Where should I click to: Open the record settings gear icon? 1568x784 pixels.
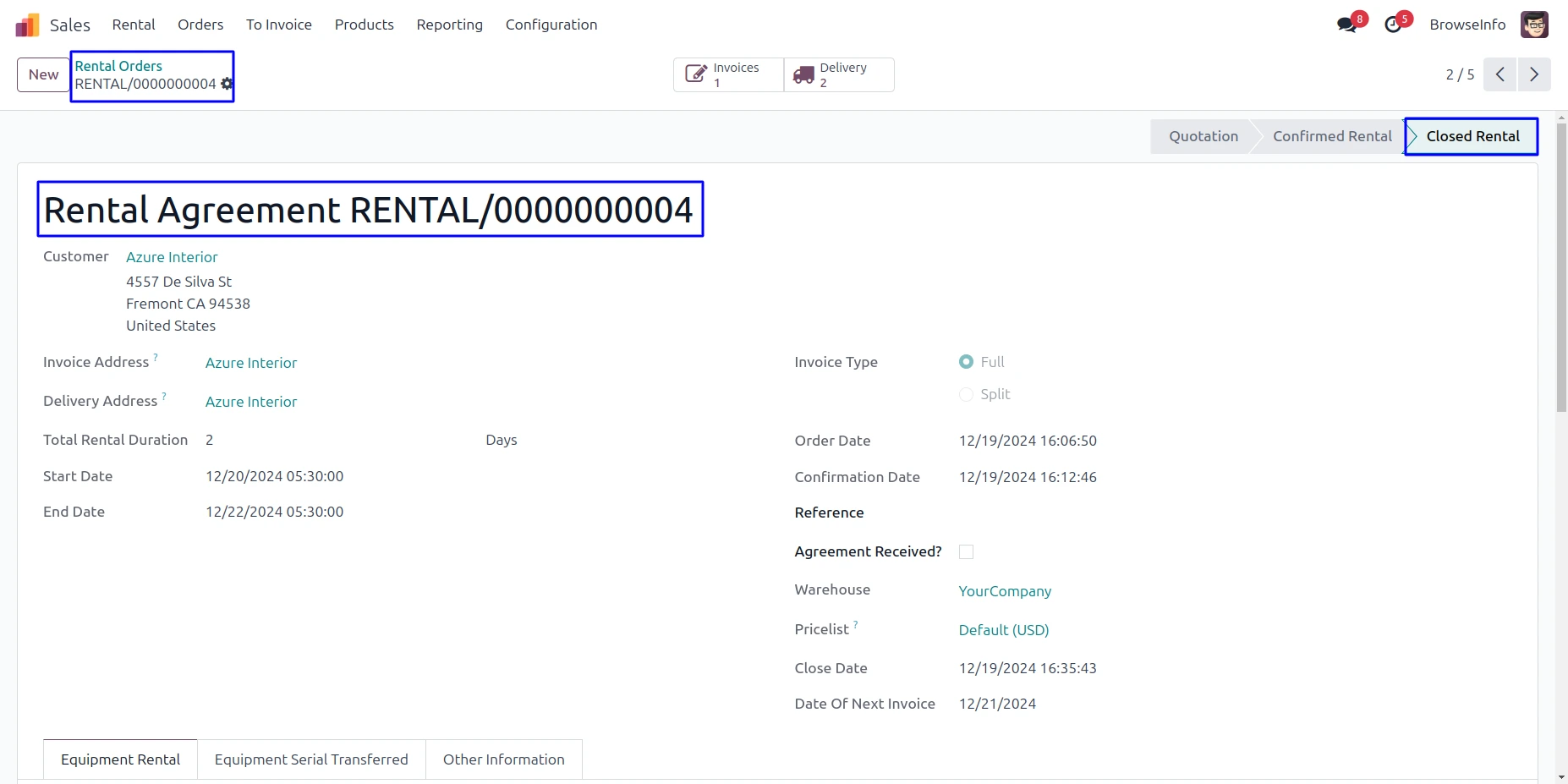tap(226, 84)
